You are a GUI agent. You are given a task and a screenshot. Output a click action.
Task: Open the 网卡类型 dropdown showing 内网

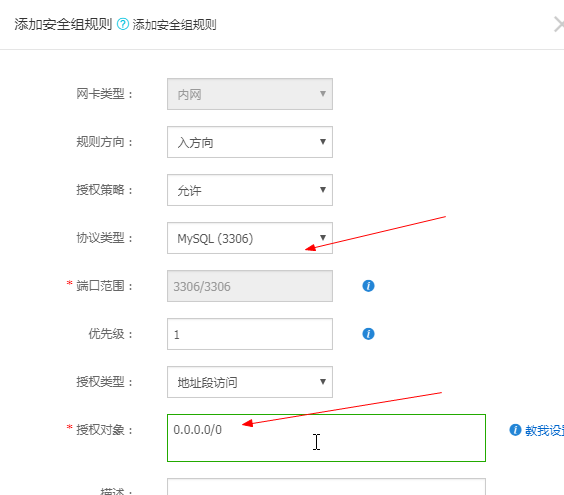(x=250, y=94)
